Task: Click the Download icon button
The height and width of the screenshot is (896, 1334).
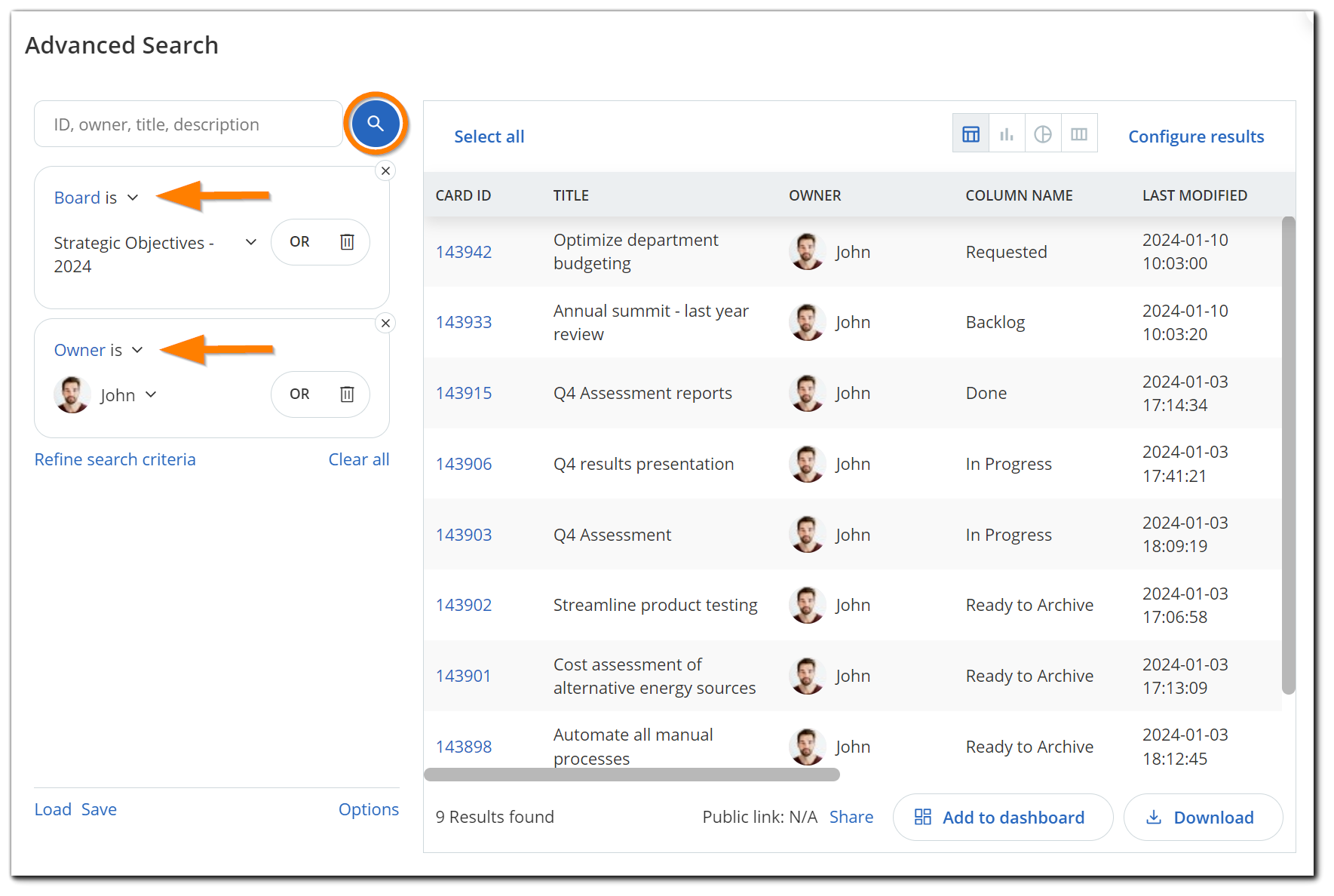Action: tap(1154, 817)
